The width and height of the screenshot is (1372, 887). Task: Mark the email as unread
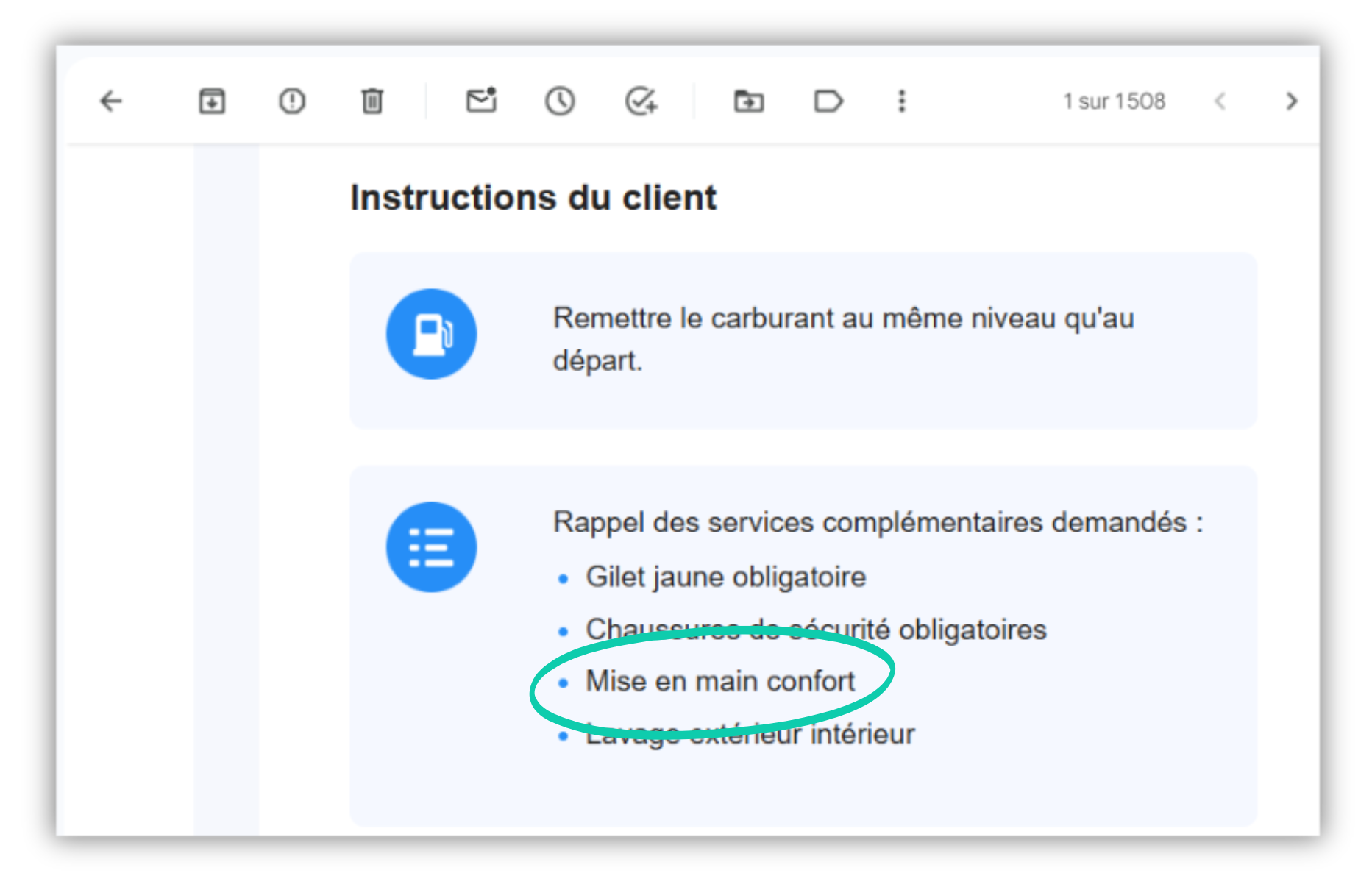[482, 99]
